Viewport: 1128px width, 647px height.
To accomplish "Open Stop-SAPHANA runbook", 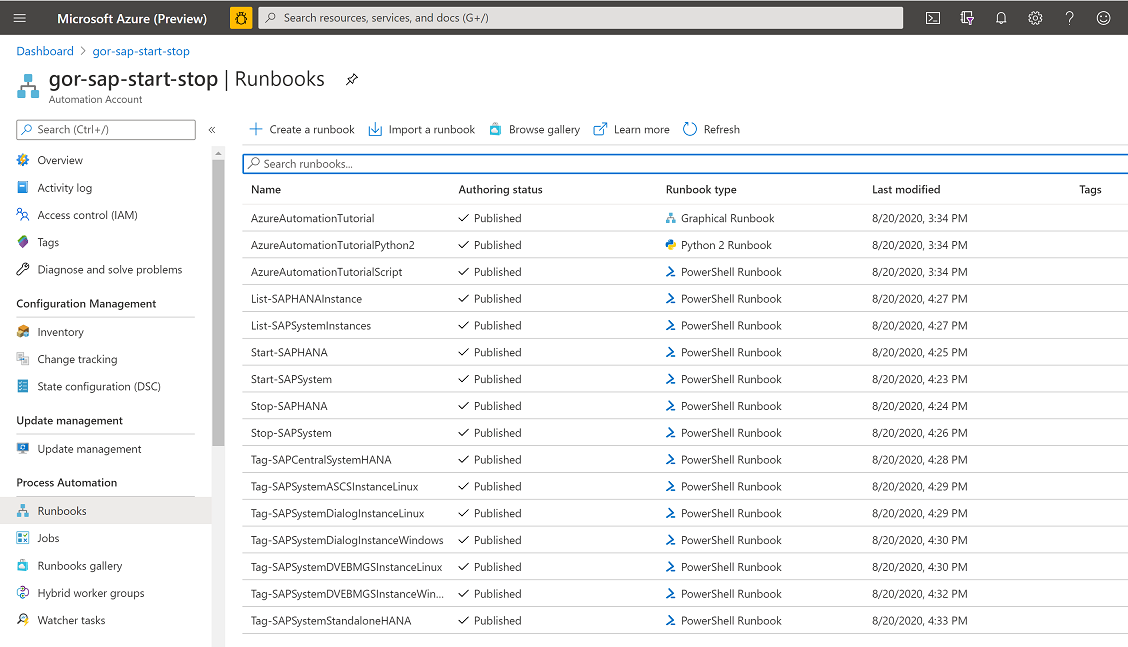I will (x=288, y=407).
